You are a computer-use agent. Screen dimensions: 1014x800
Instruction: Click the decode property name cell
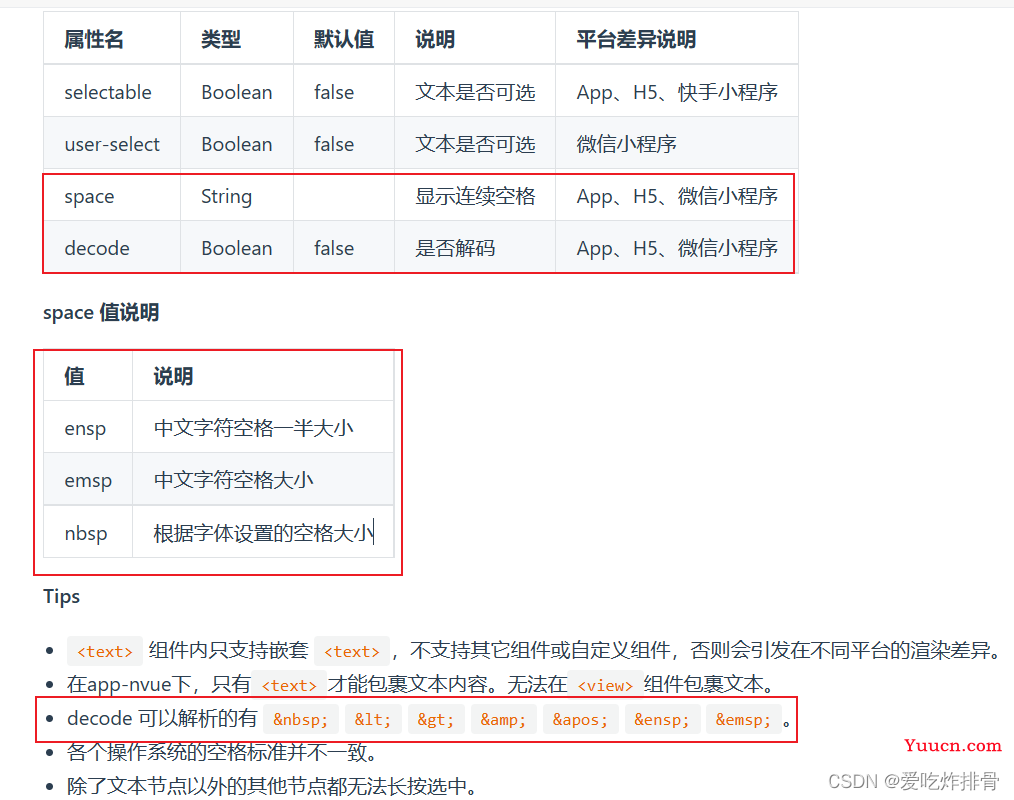pyautogui.click(x=97, y=248)
